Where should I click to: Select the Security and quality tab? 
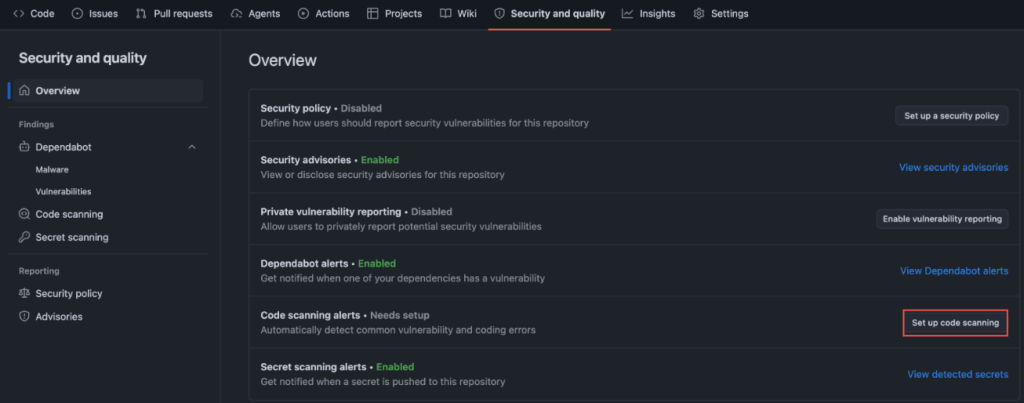tap(549, 13)
